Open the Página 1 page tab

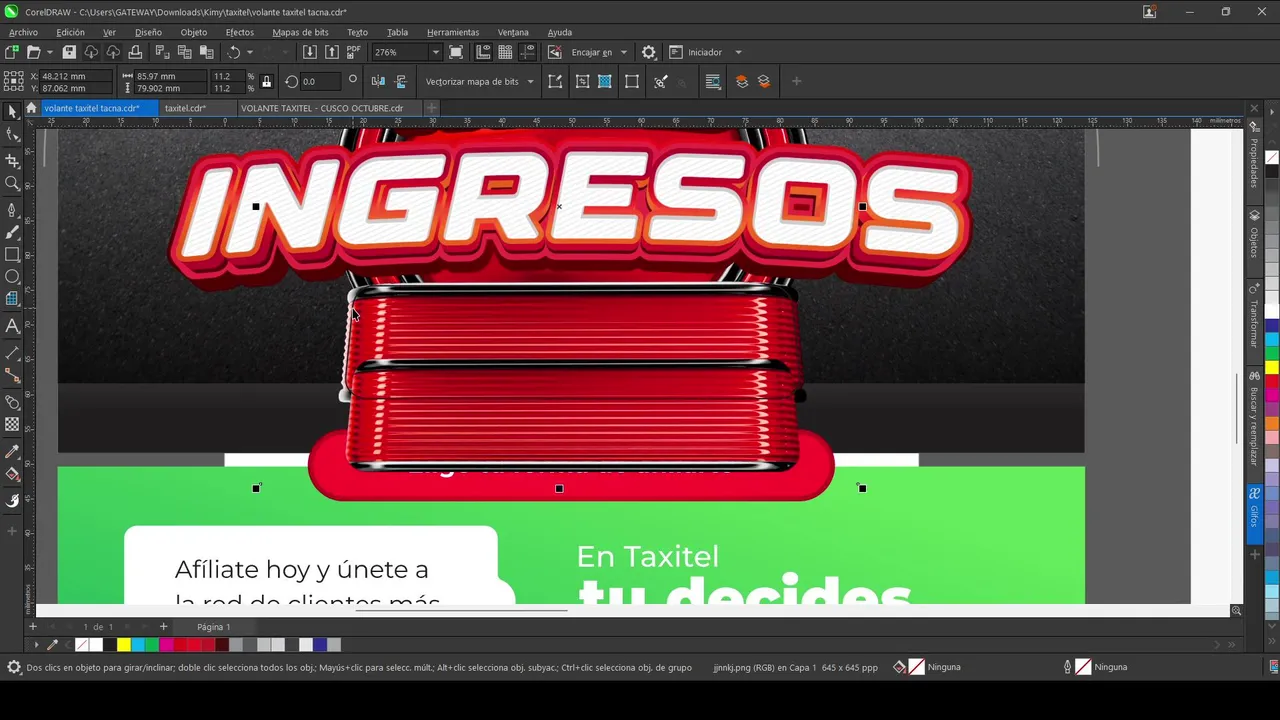click(213, 627)
